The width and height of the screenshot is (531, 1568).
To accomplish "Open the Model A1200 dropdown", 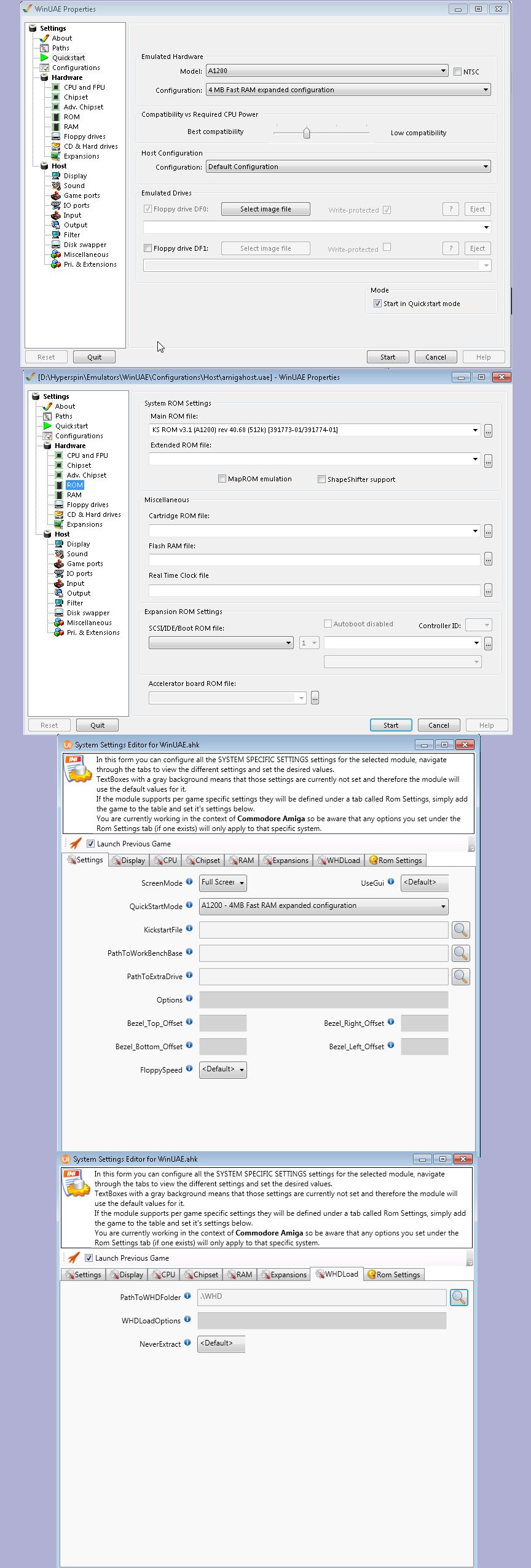I will pyautogui.click(x=327, y=71).
